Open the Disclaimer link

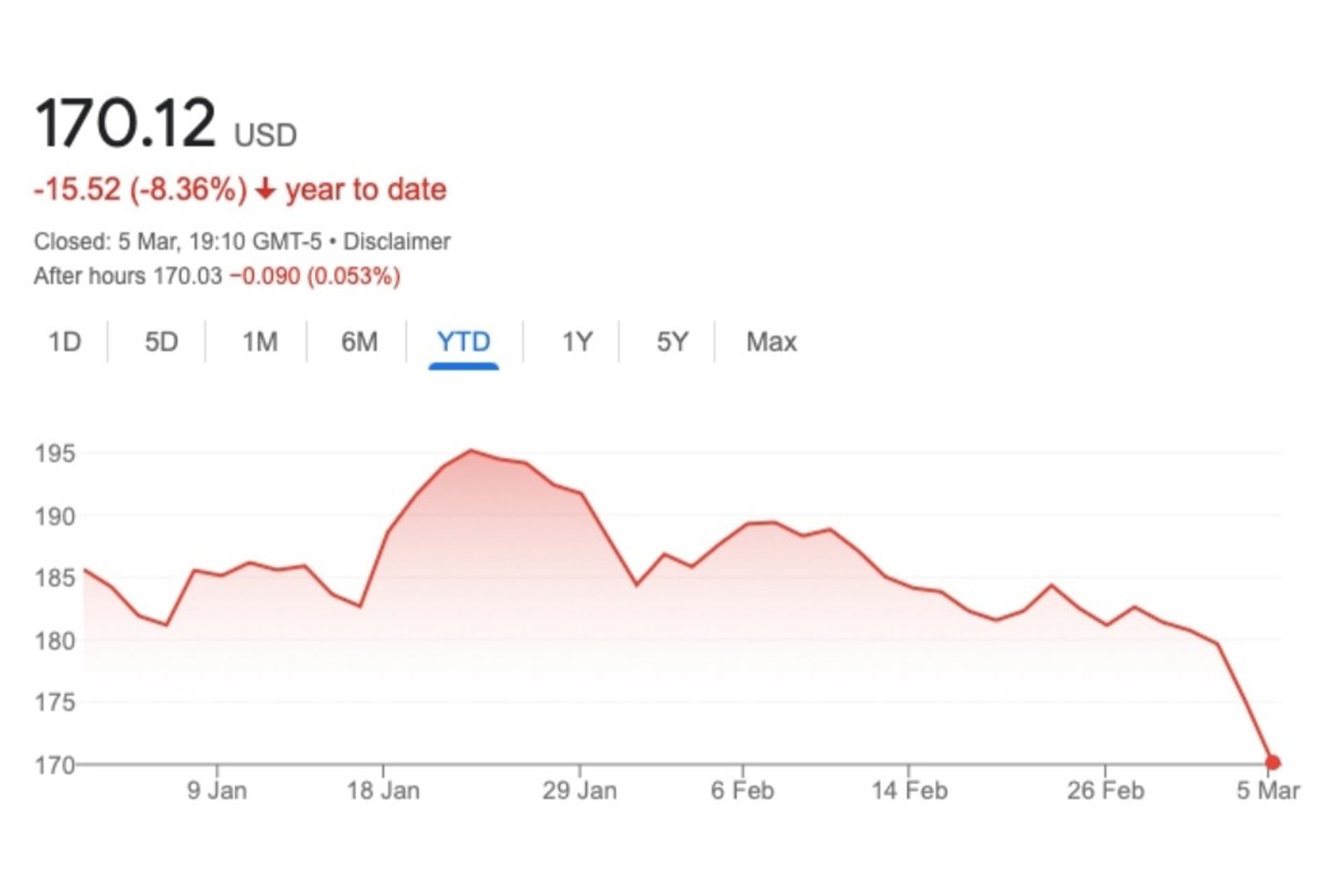coord(396,241)
